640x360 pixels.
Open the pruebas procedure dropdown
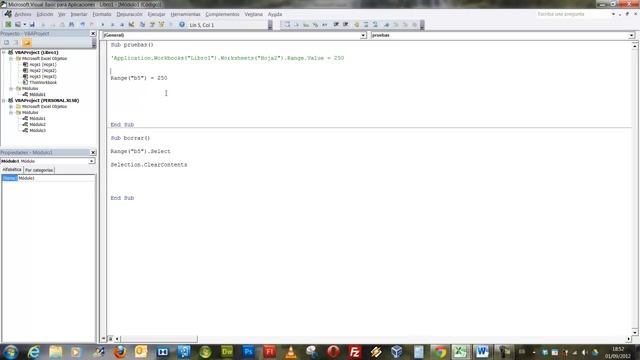coord(631,36)
